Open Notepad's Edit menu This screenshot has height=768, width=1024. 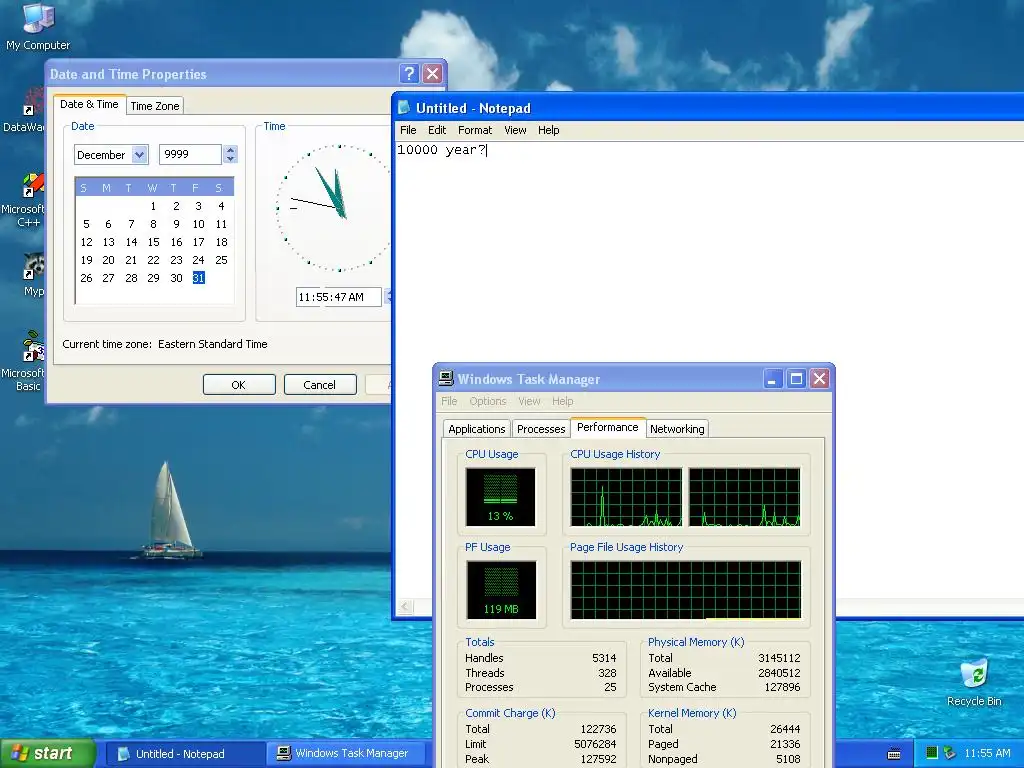(437, 130)
